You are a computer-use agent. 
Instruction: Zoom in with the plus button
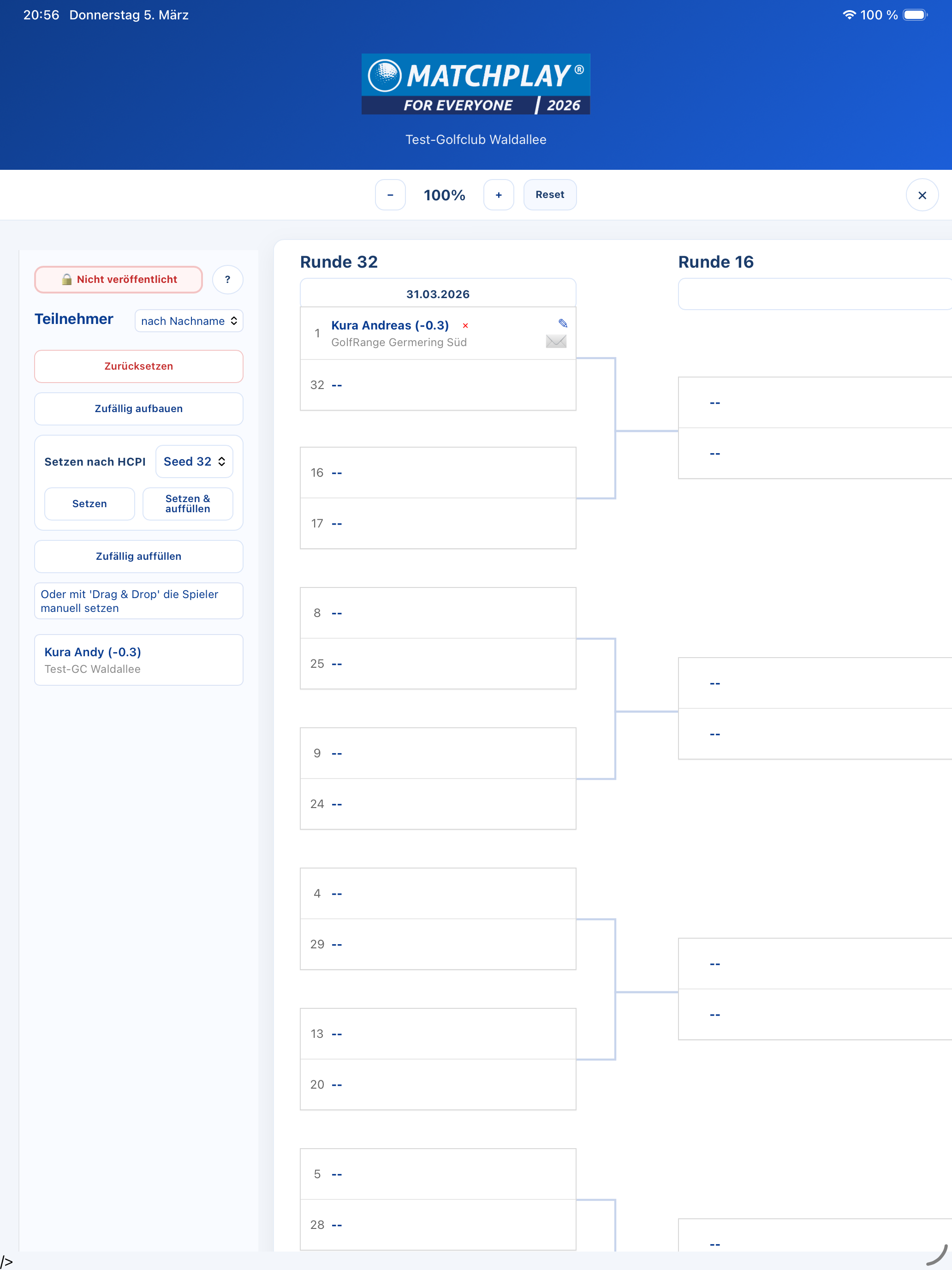point(499,195)
